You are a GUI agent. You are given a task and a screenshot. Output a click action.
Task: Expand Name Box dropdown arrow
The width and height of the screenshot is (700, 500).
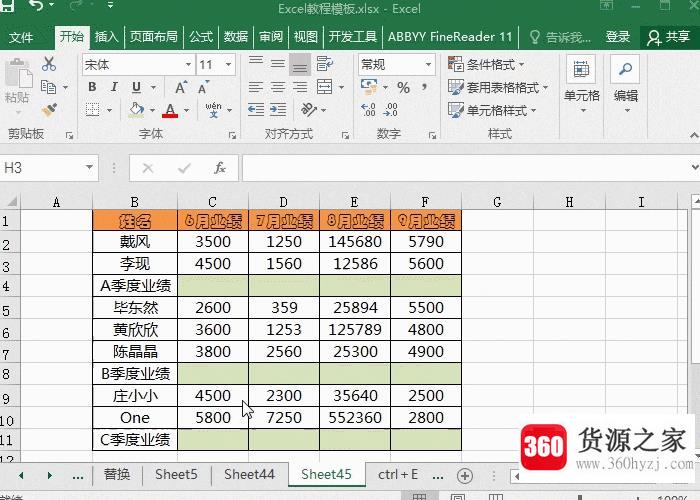click(89, 167)
